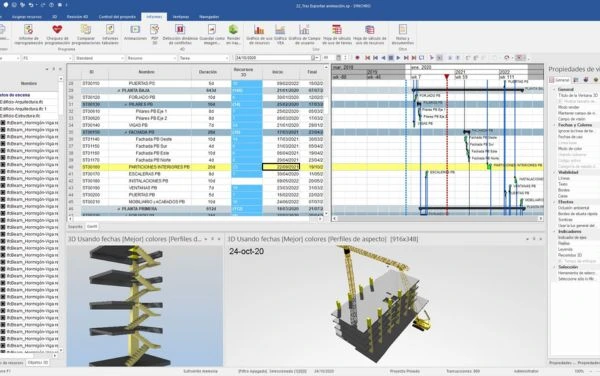Open the Ventanas ribbon tab

pyautogui.click(x=181, y=17)
